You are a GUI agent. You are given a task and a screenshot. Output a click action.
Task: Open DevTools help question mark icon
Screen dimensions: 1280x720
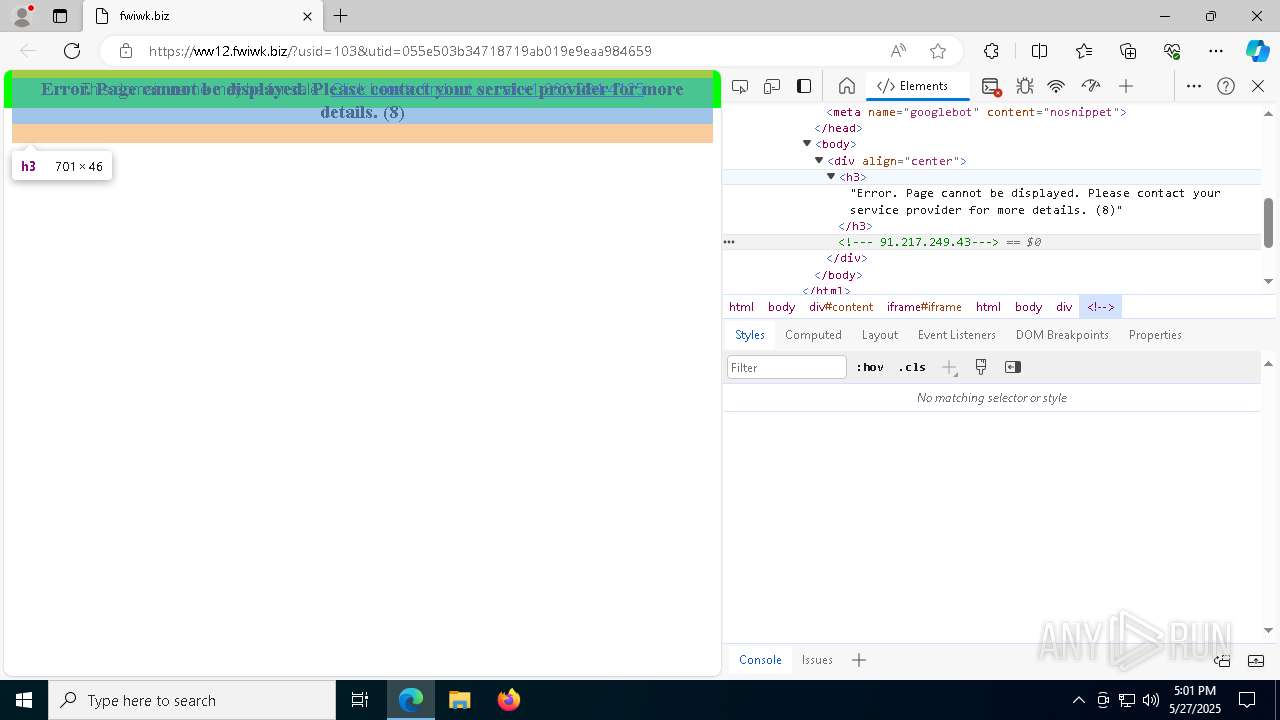[x=1226, y=86]
